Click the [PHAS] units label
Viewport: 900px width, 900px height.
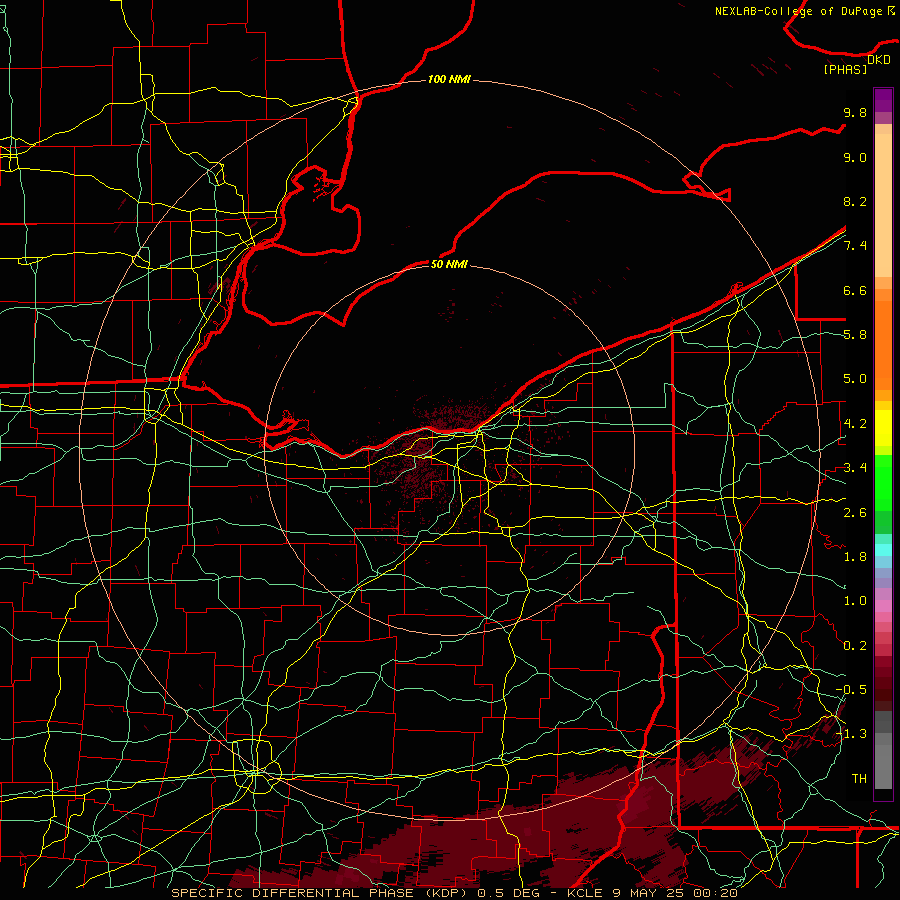845,70
